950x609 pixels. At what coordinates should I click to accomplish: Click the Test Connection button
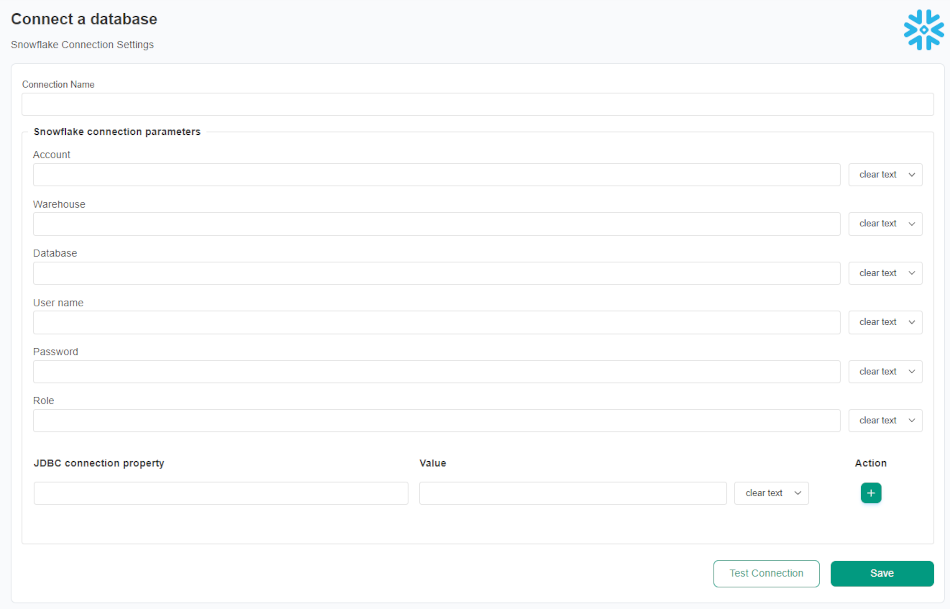[766, 574]
